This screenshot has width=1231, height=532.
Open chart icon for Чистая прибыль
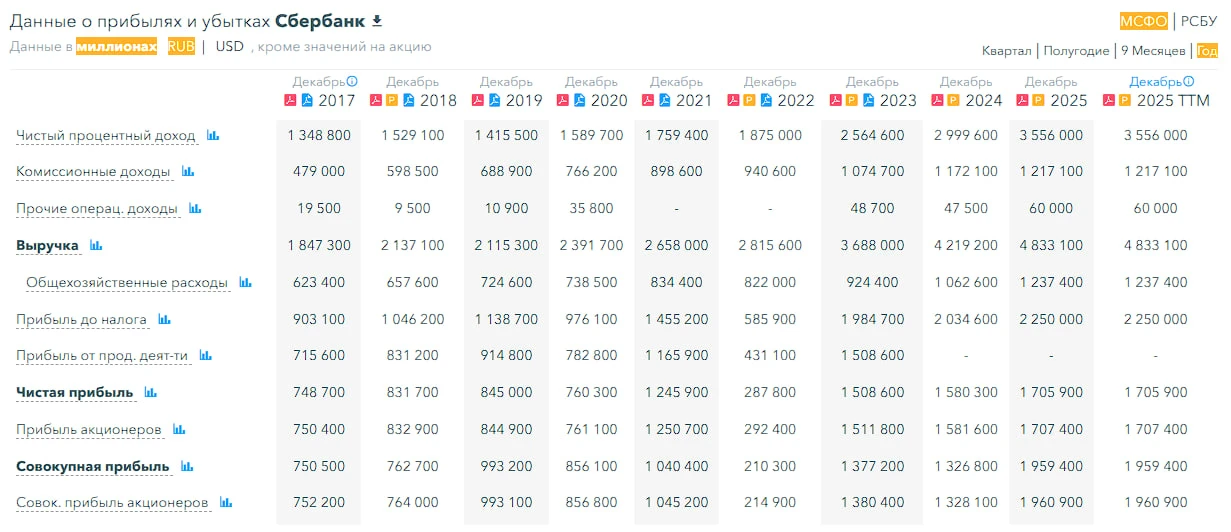point(150,393)
